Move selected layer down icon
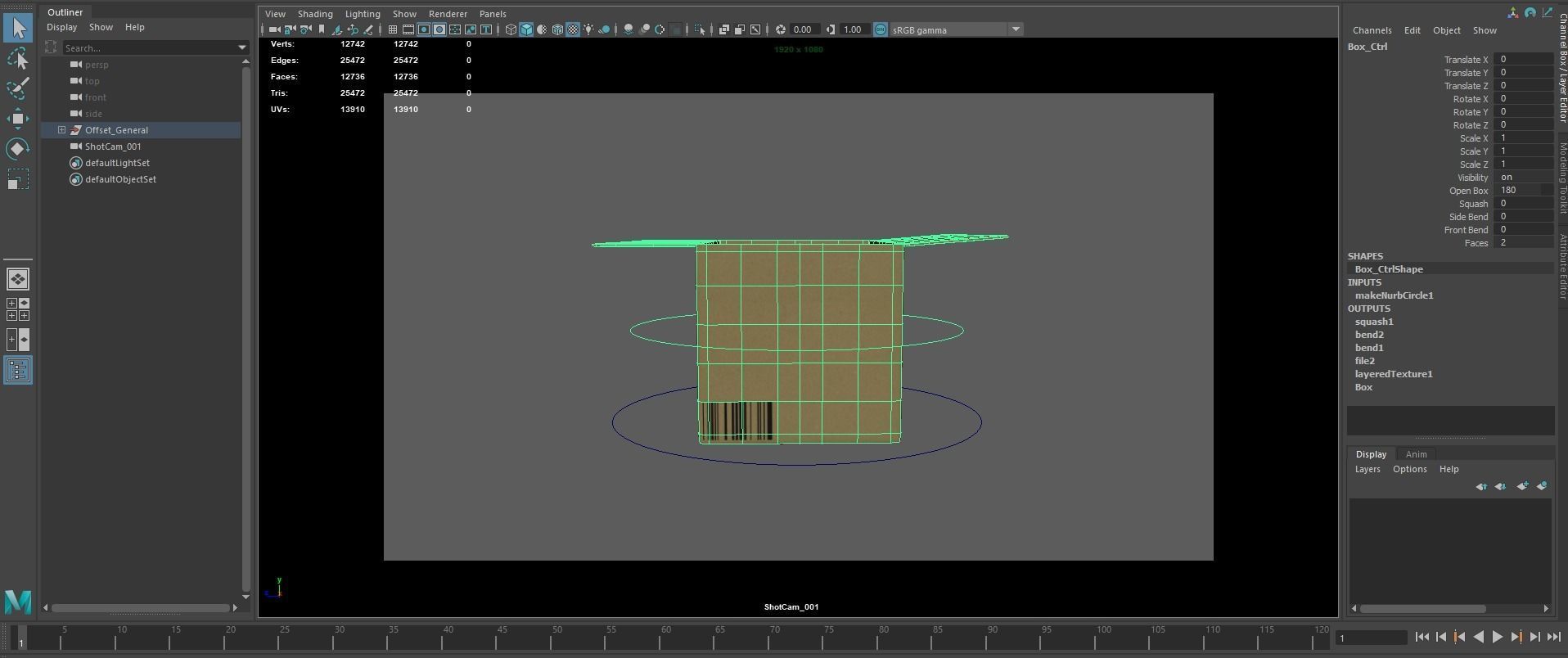The image size is (1568, 658). [1500, 486]
